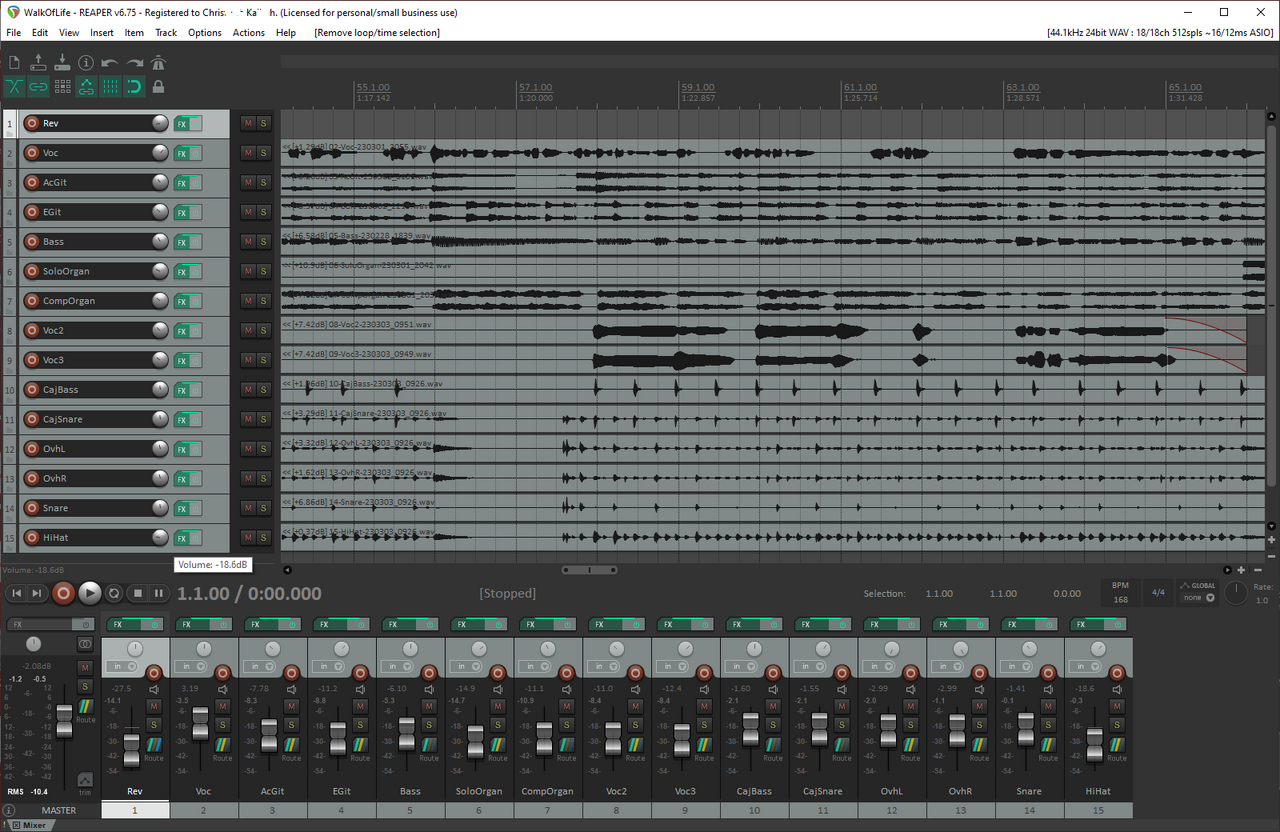Screen dimensions: 1280x832
Task: Click the master volume fader
Action: 64,721
